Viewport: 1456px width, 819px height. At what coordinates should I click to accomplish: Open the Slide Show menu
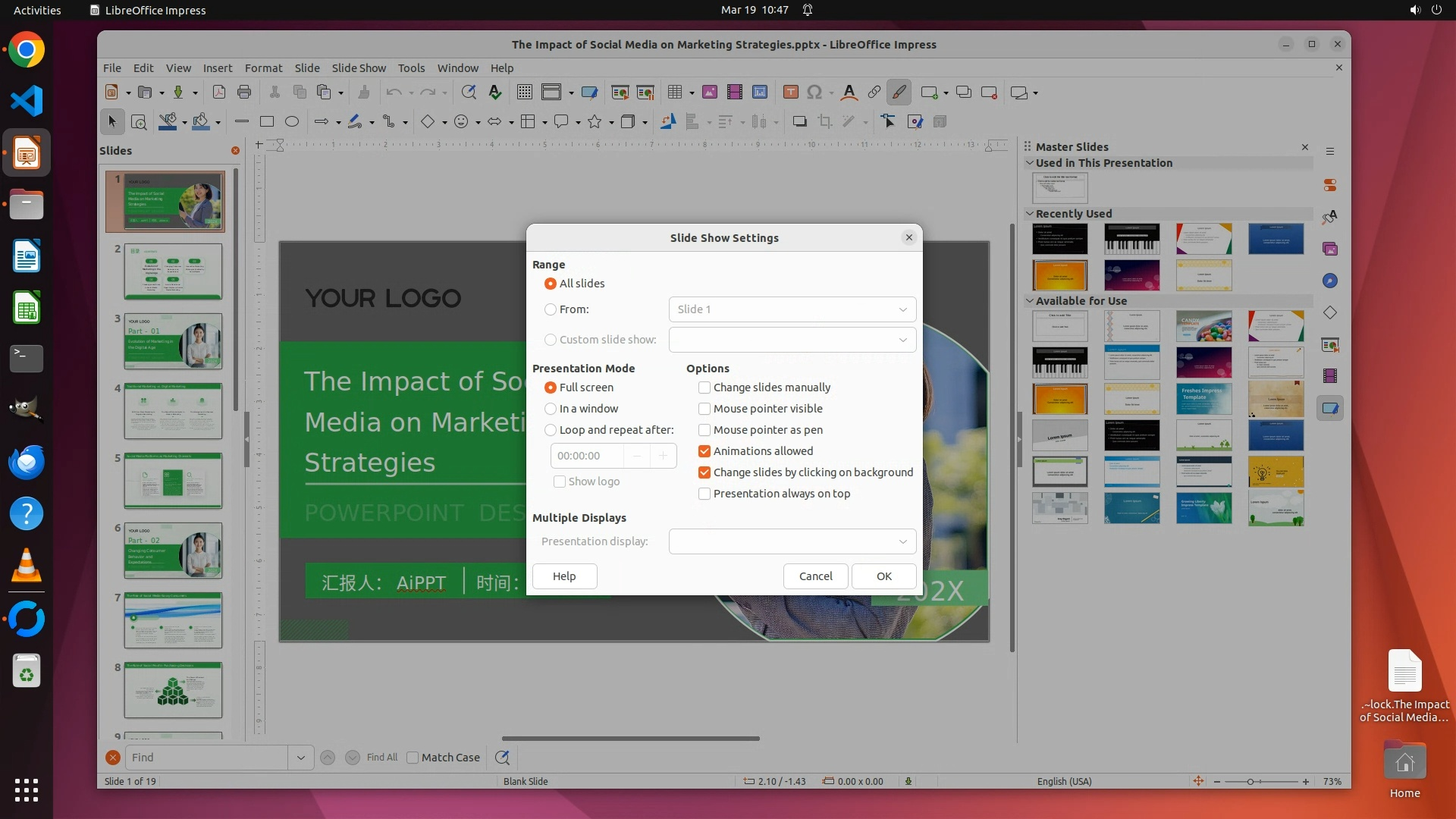(x=358, y=67)
